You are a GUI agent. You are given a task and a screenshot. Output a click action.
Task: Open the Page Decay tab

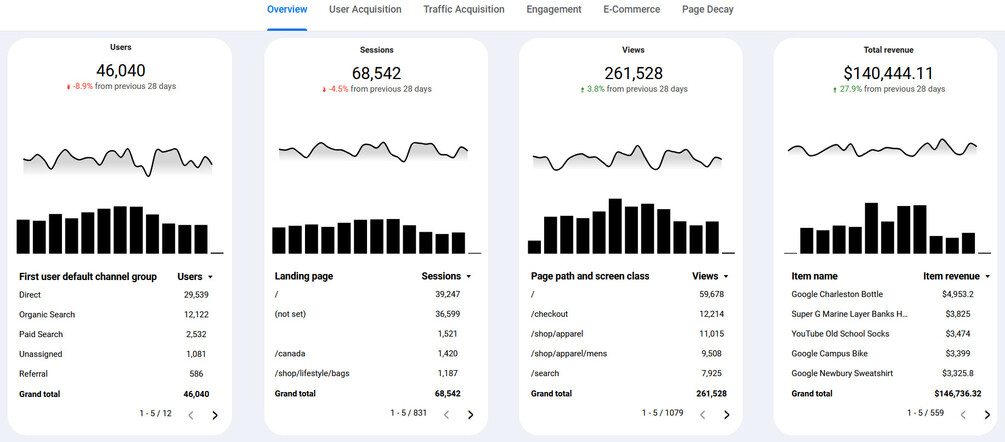pos(708,10)
